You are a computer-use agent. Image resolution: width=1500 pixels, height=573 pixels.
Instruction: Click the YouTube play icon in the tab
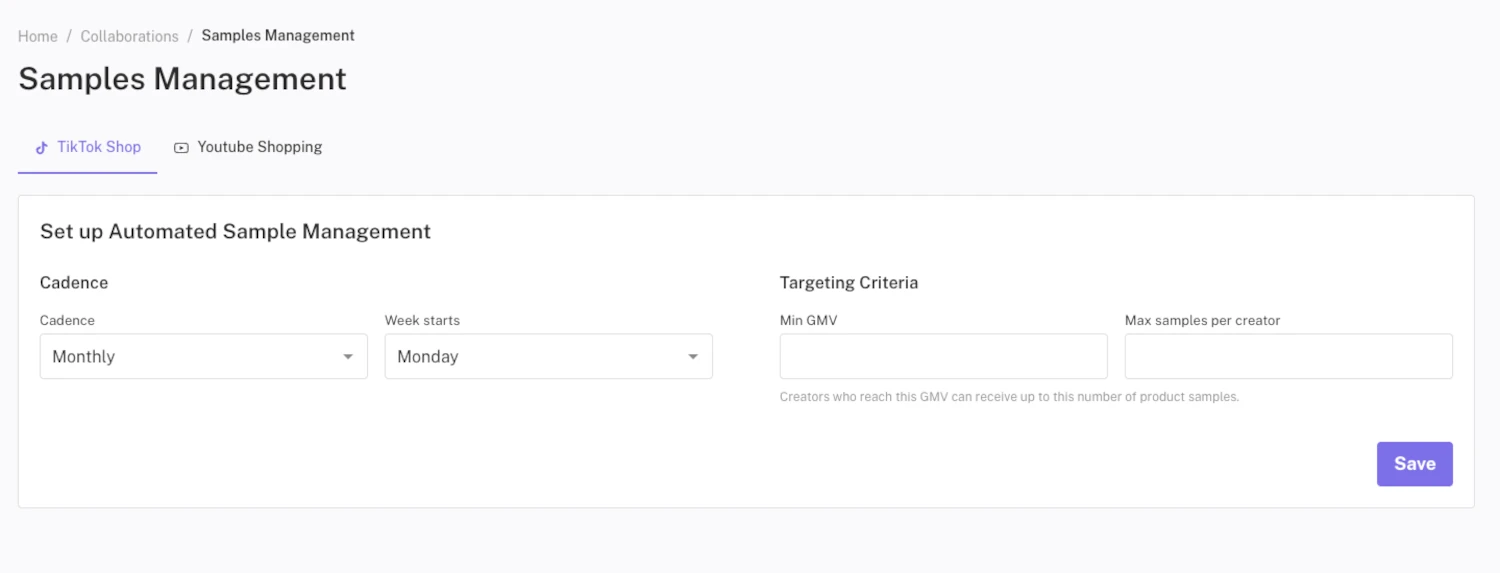[181, 148]
